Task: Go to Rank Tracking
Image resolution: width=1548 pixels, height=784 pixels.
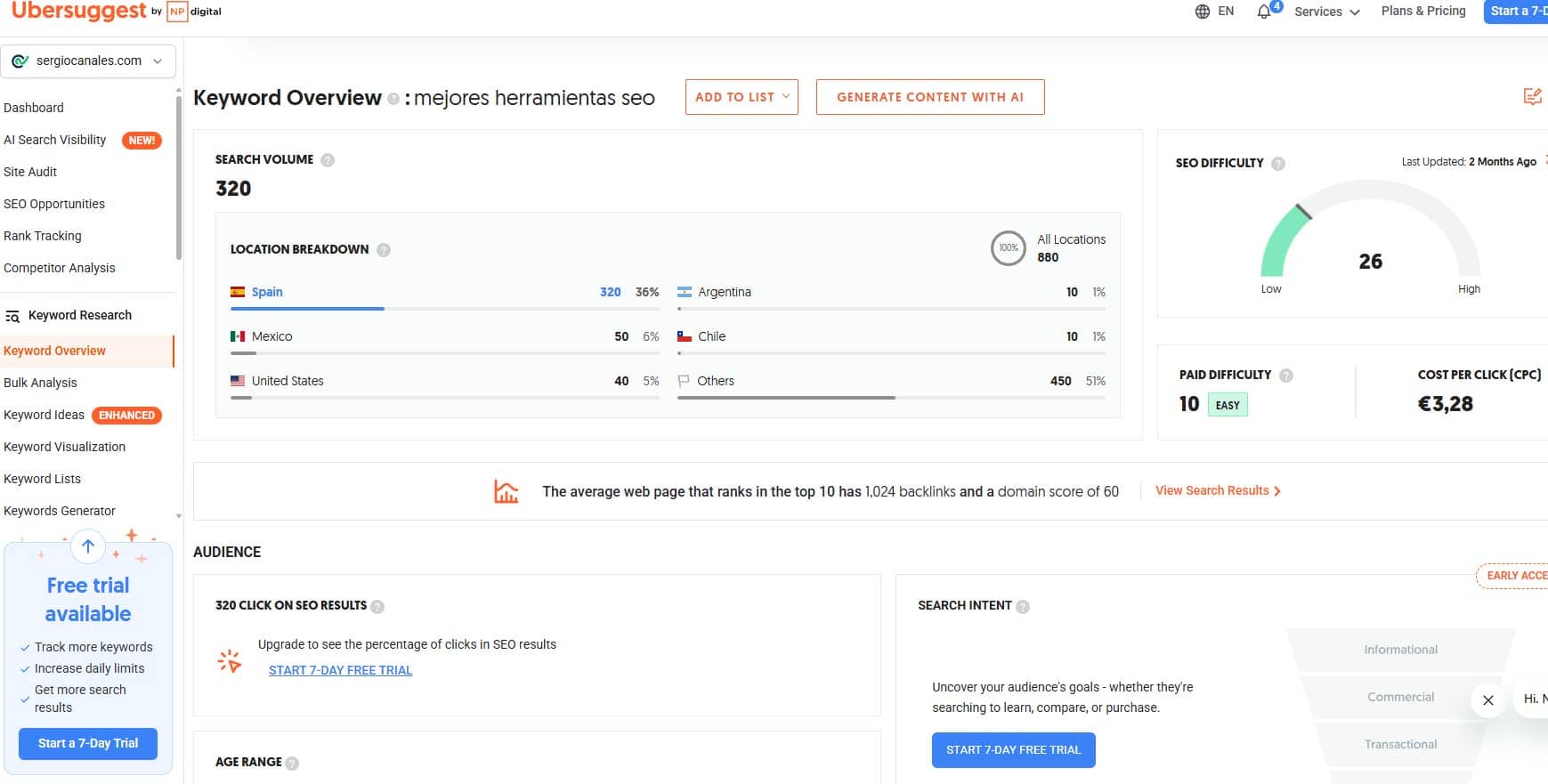Action: coord(43,236)
